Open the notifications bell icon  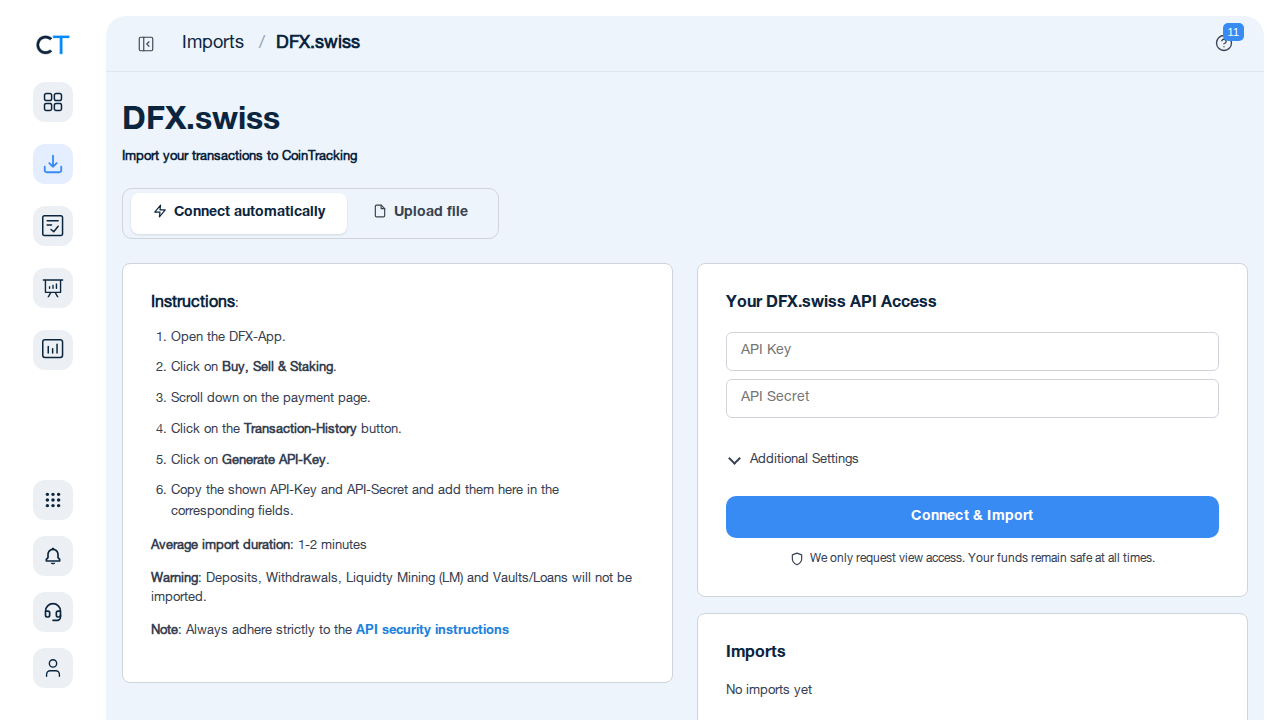point(53,556)
